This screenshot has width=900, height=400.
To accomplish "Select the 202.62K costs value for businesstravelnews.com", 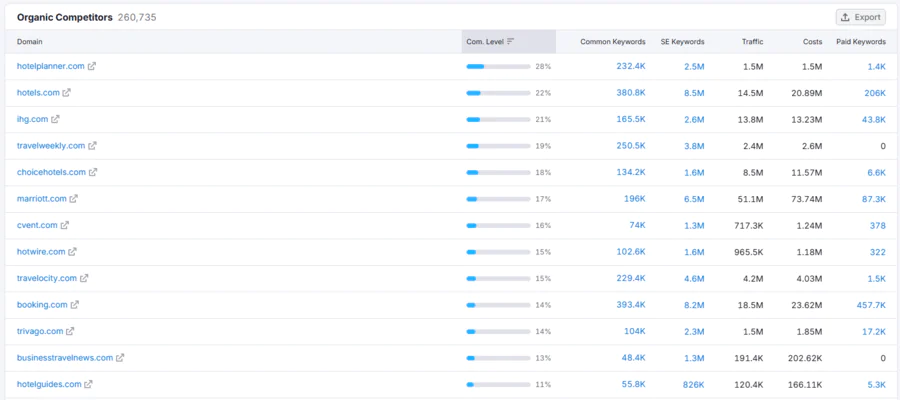I will click(806, 358).
